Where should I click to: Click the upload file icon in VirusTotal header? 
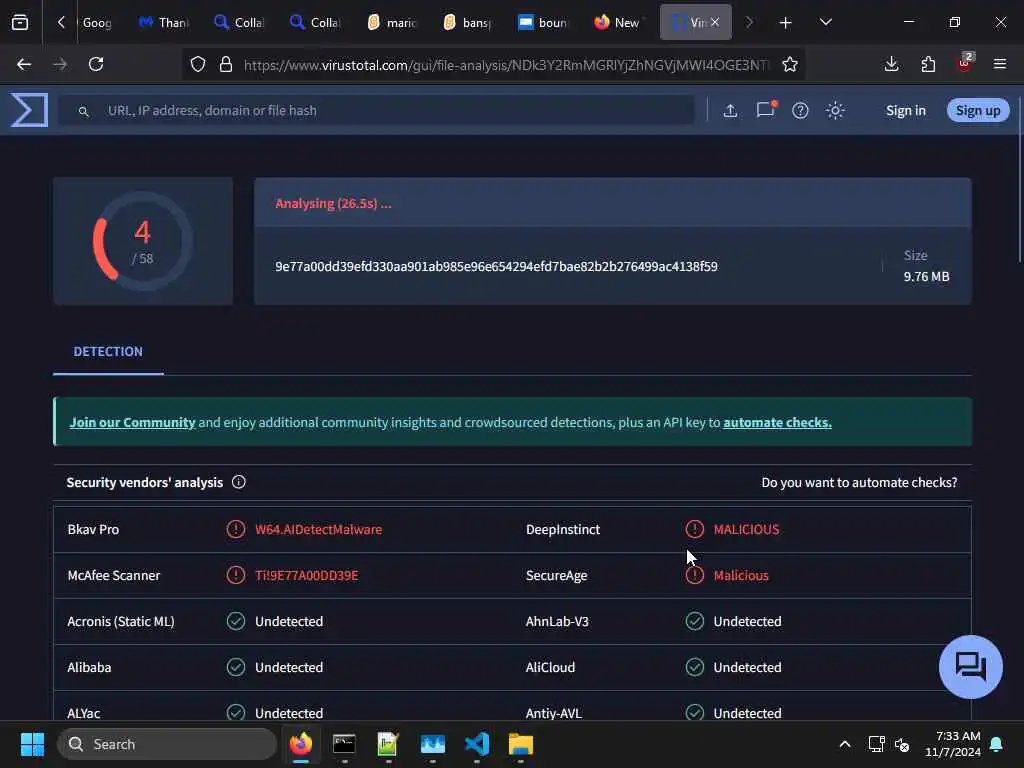pyautogui.click(x=730, y=110)
